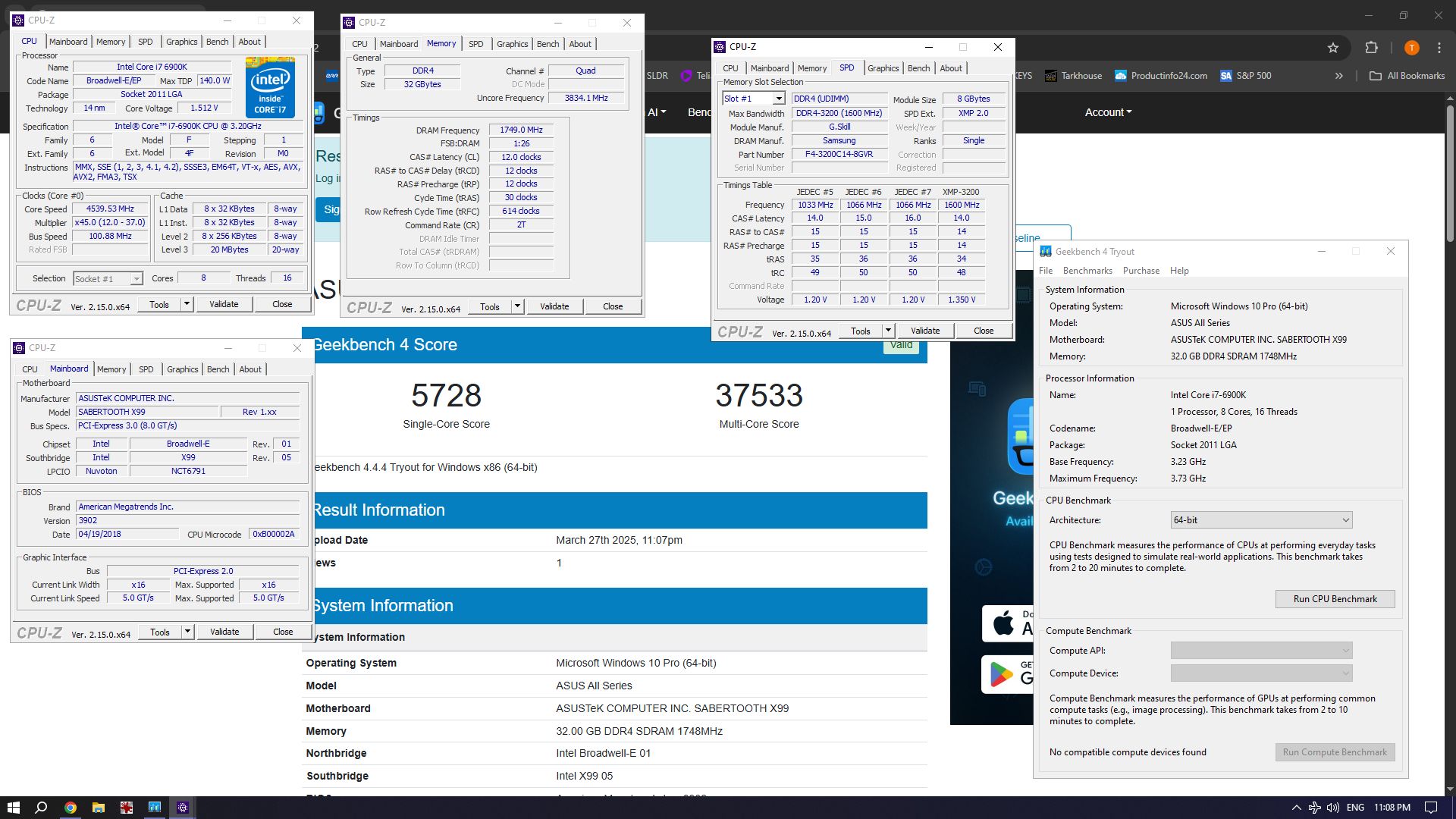This screenshot has width=1456, height=819.
Task: Click the Geekbench 4 Tryout title icon
Action: [1046, 252]
